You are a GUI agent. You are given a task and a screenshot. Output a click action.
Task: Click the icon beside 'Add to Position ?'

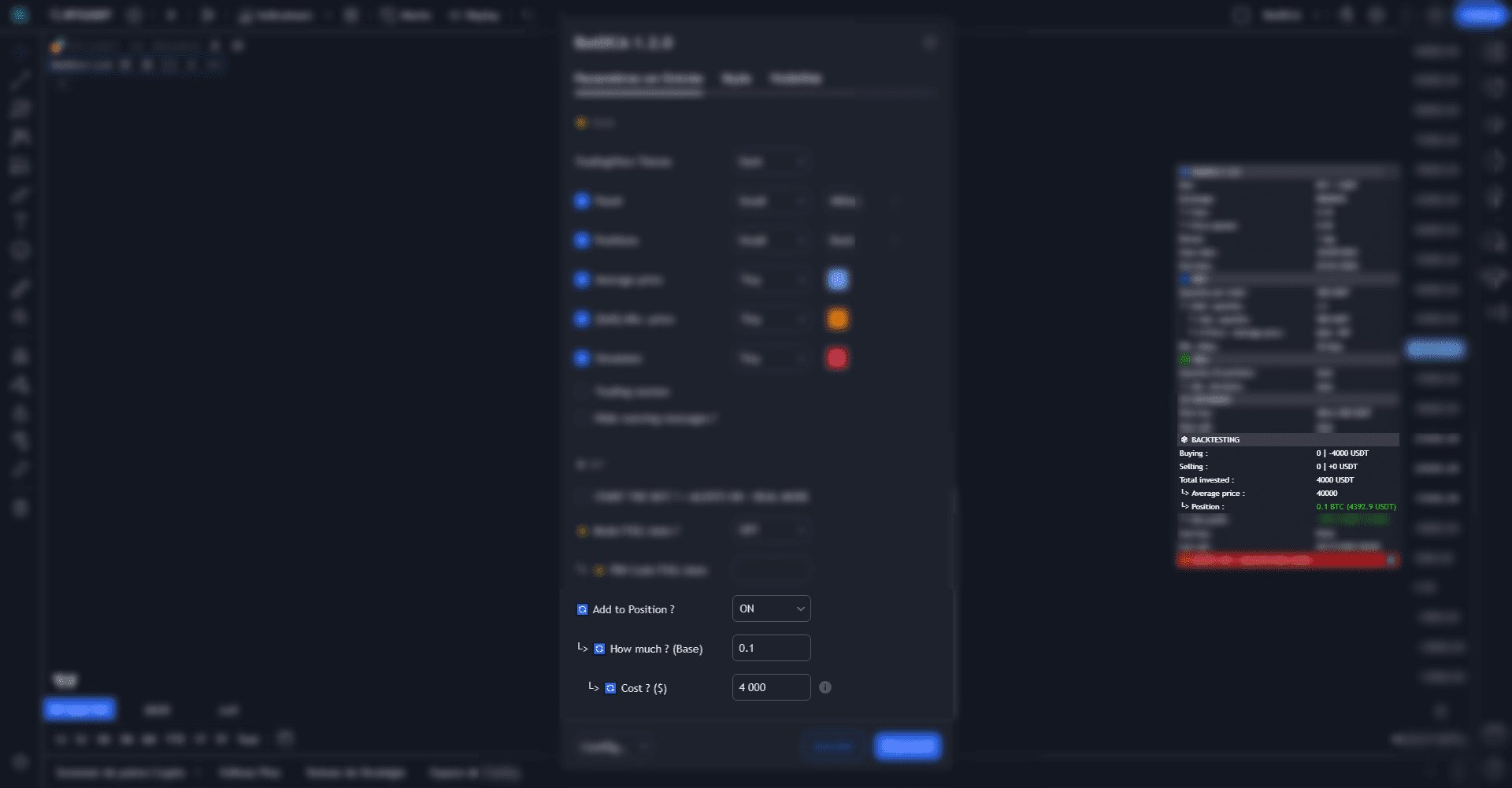tap(582, 609)
